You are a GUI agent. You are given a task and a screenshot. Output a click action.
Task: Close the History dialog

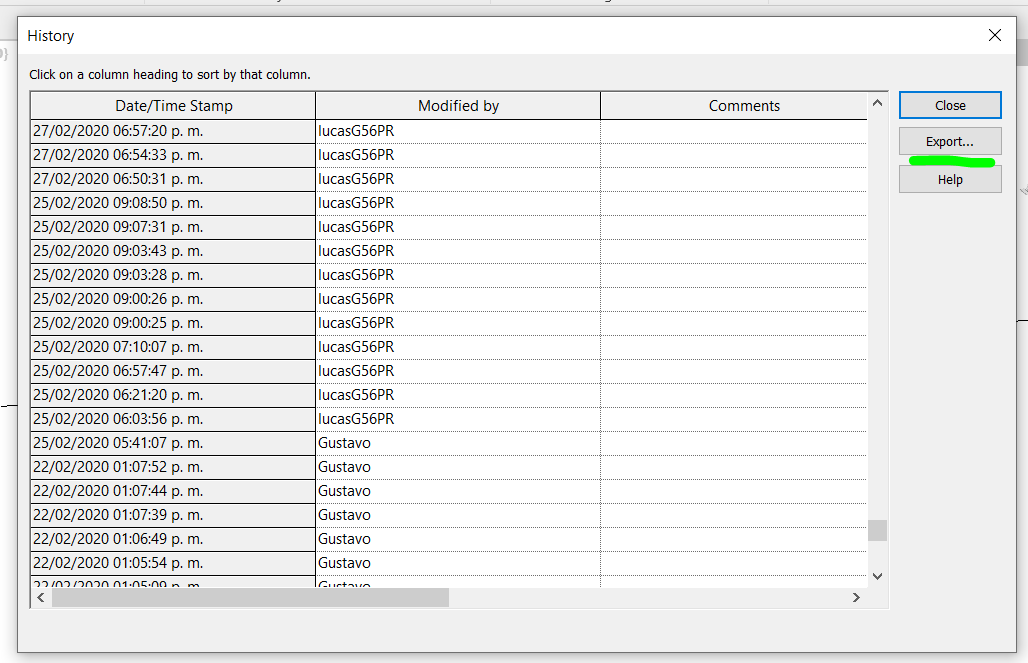click(948, 104)
